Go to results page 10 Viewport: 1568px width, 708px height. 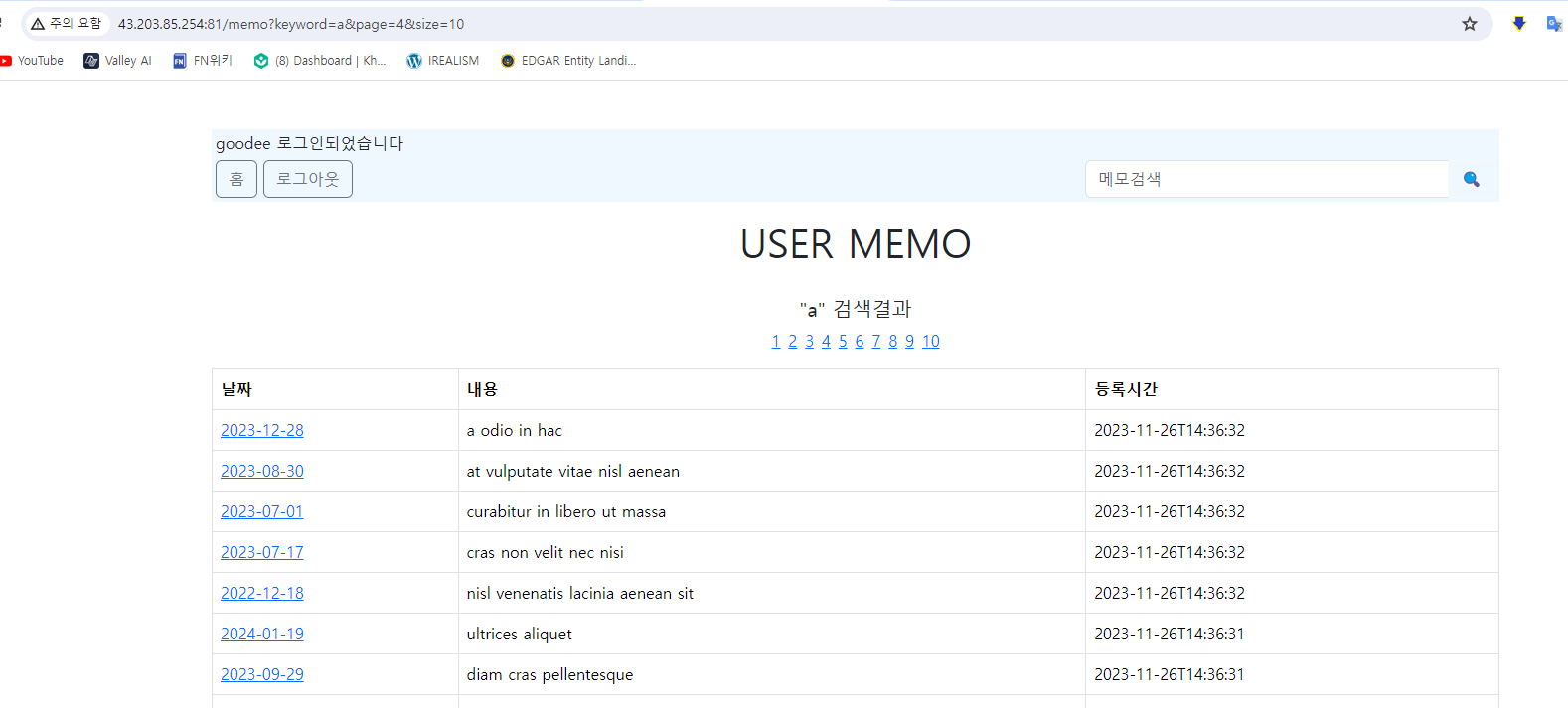coord(931,341)
